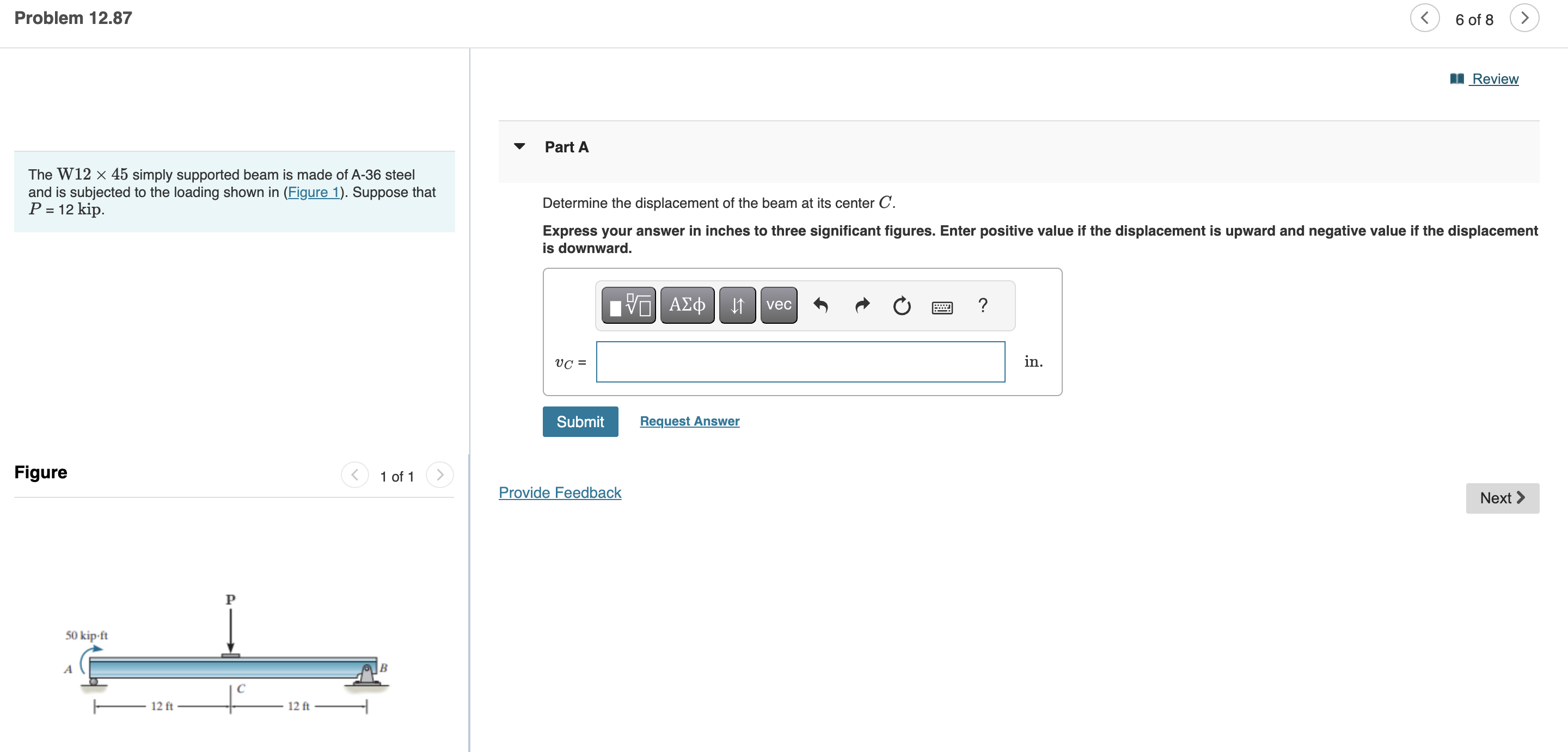The width and height of the screenshot is (1568, 752).
Task: Reset the answer field with circular arrow
Action: point(902,305)
